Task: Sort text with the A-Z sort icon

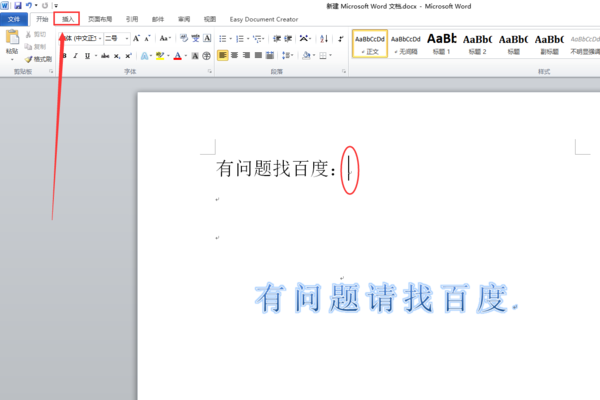Action: pos(324,39)
